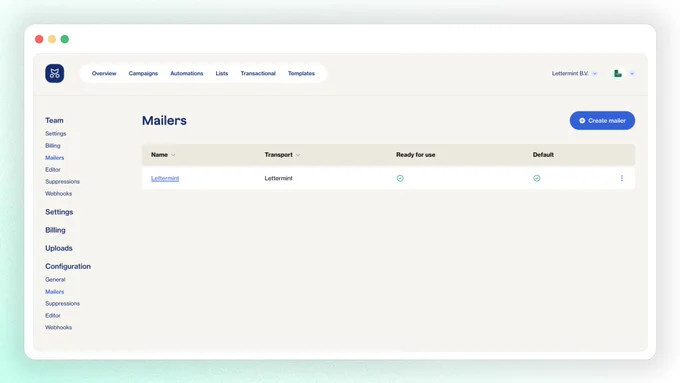
Task: Switch to the Automations tab
Action: pyautogui.click(x=186, y=73)
